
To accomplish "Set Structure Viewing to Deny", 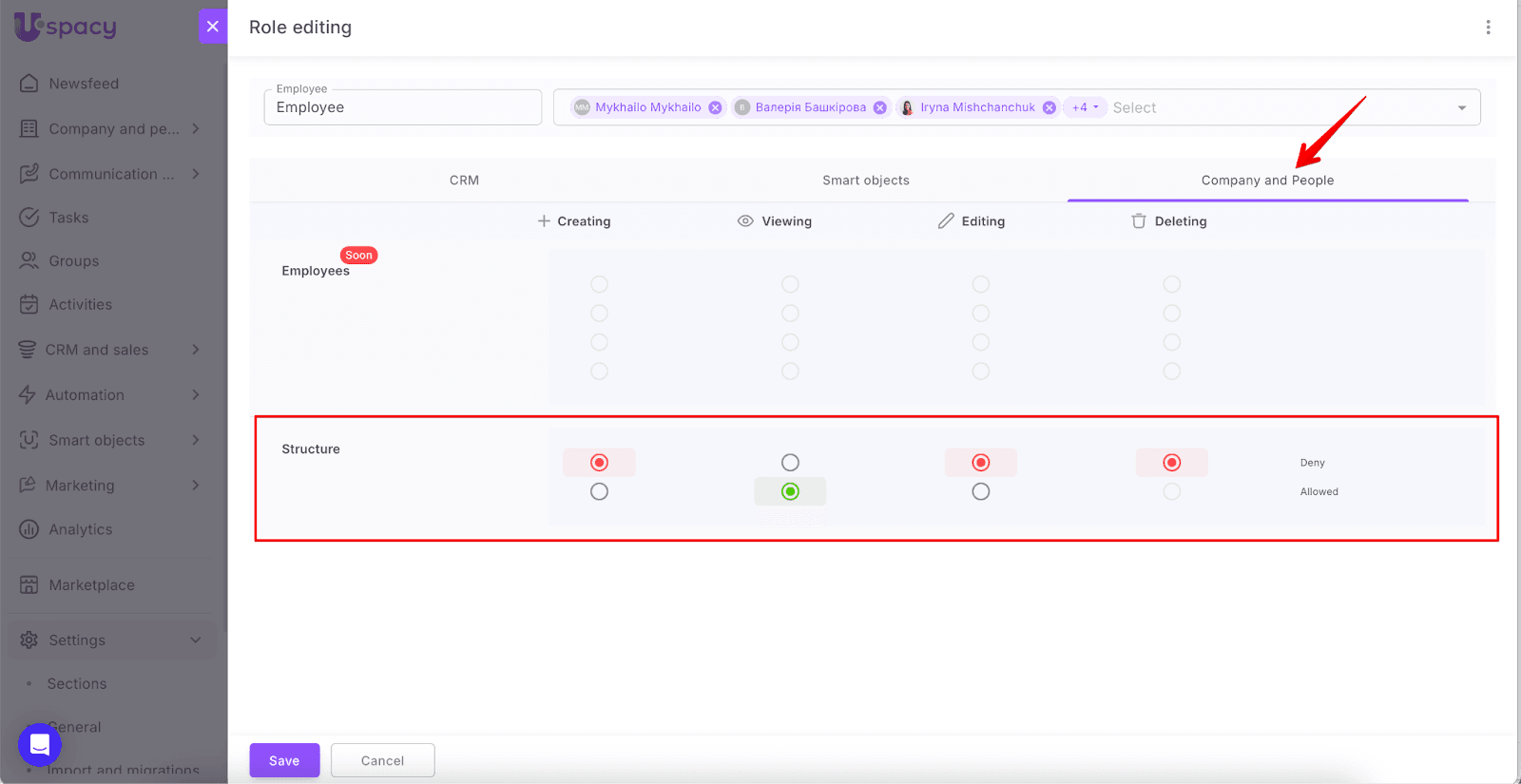I will coord(790,463).
